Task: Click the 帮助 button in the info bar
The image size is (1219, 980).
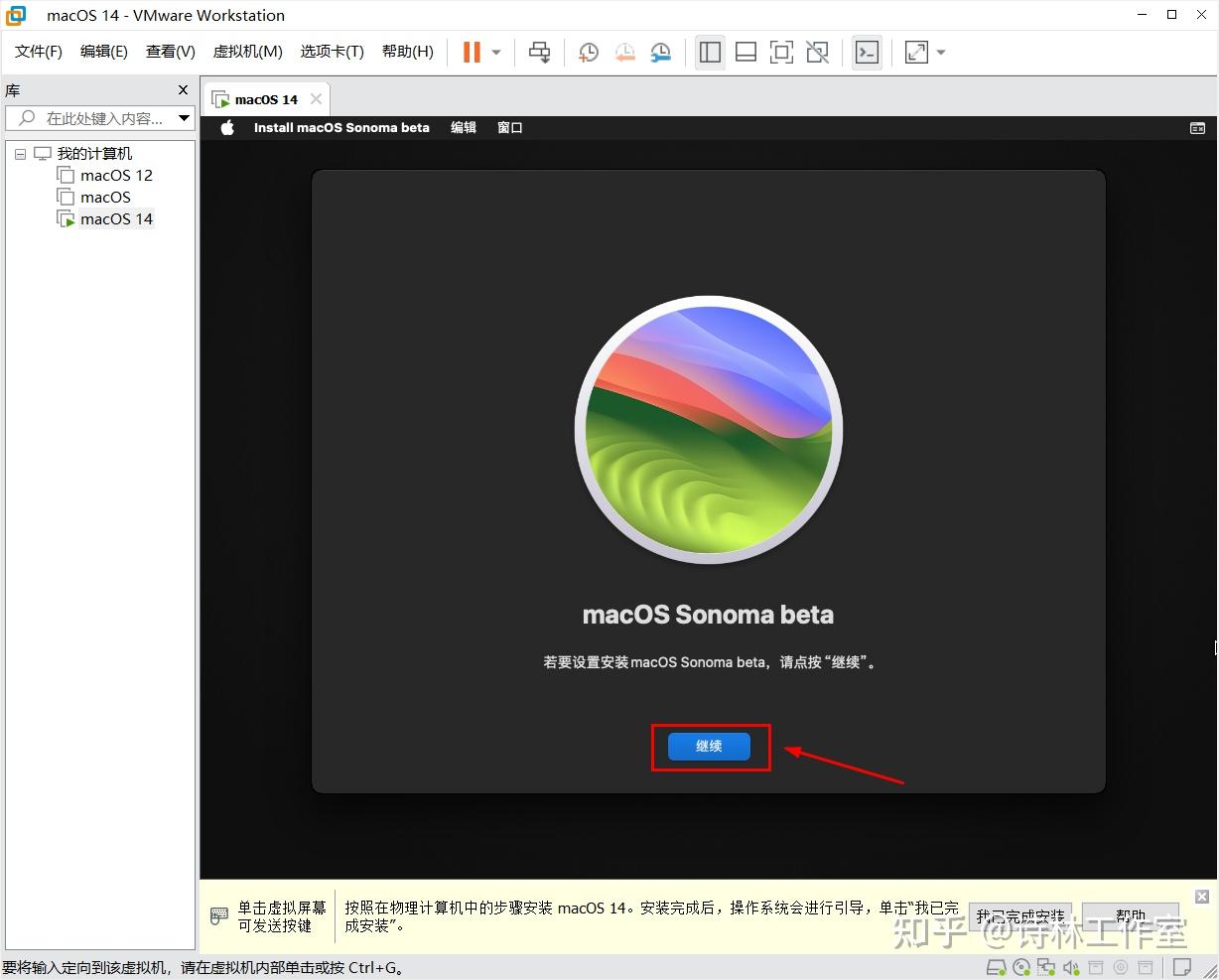Action: [x=1131, y=915]
